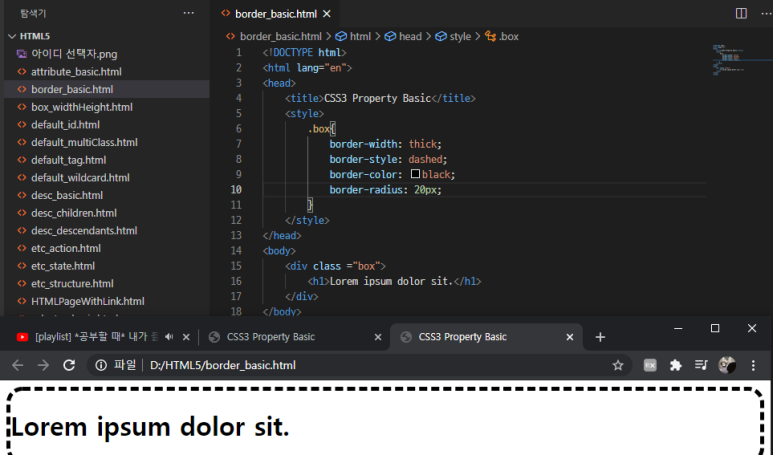Image resolution: width=773 pixels, height=455 pixels.
Task: Open explorer more actions ellipsis menu
Action: 188,13
